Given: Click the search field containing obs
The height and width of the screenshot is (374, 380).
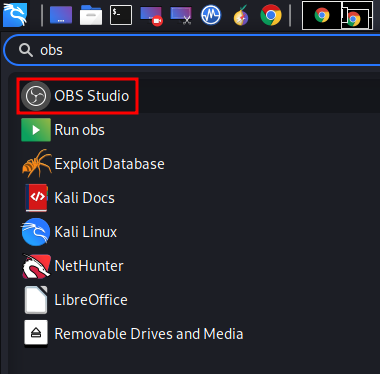Looking at the screenshot, I should (x=193, y=50).
